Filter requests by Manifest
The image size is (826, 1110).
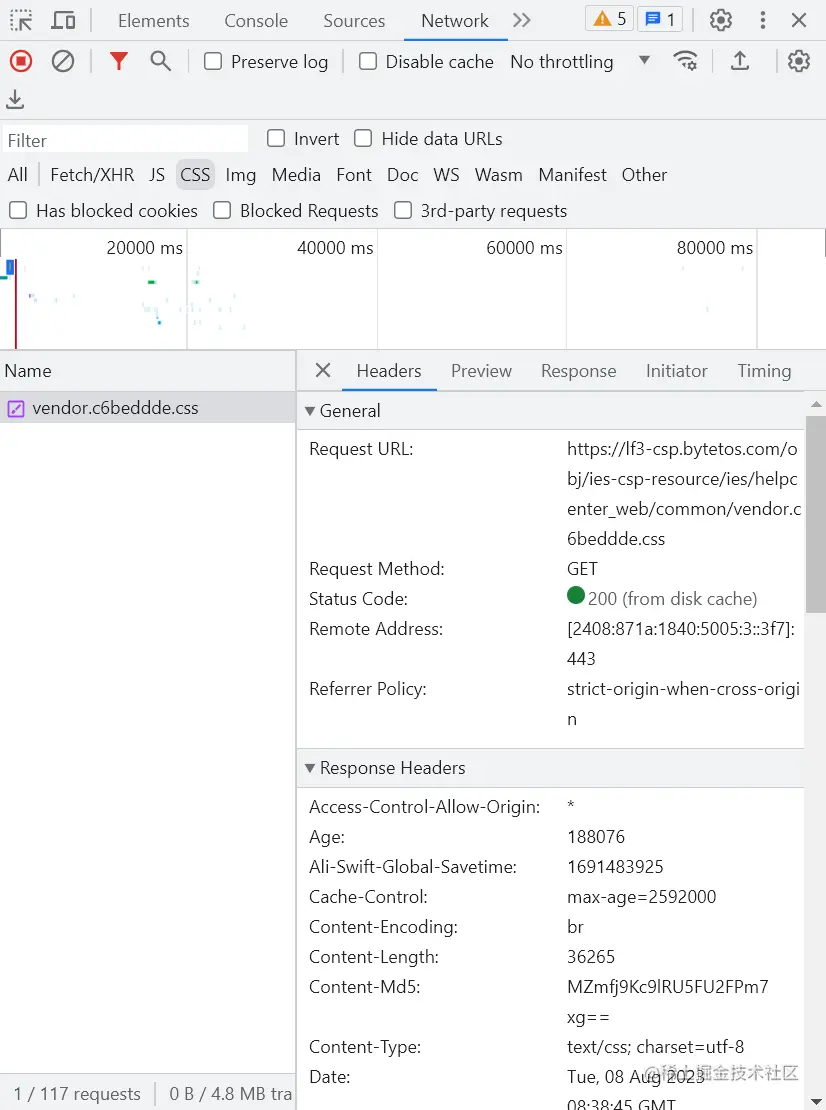pos(573,175)
